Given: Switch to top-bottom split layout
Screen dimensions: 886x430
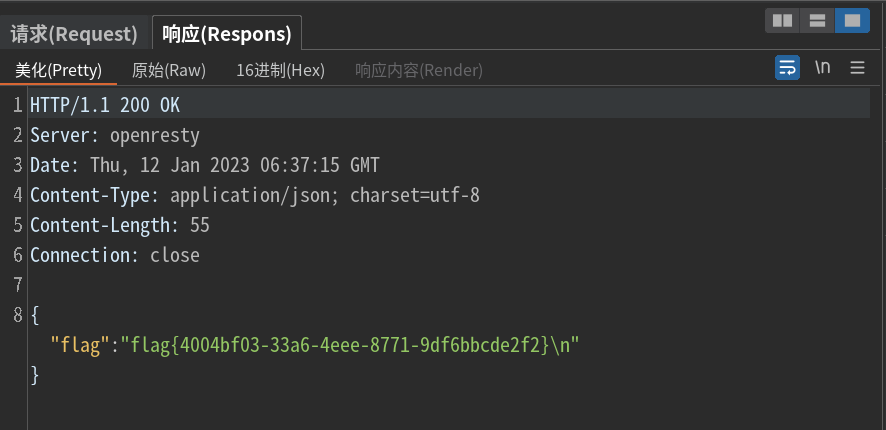Looking at the screenshot, I should [x=818, y=20].
